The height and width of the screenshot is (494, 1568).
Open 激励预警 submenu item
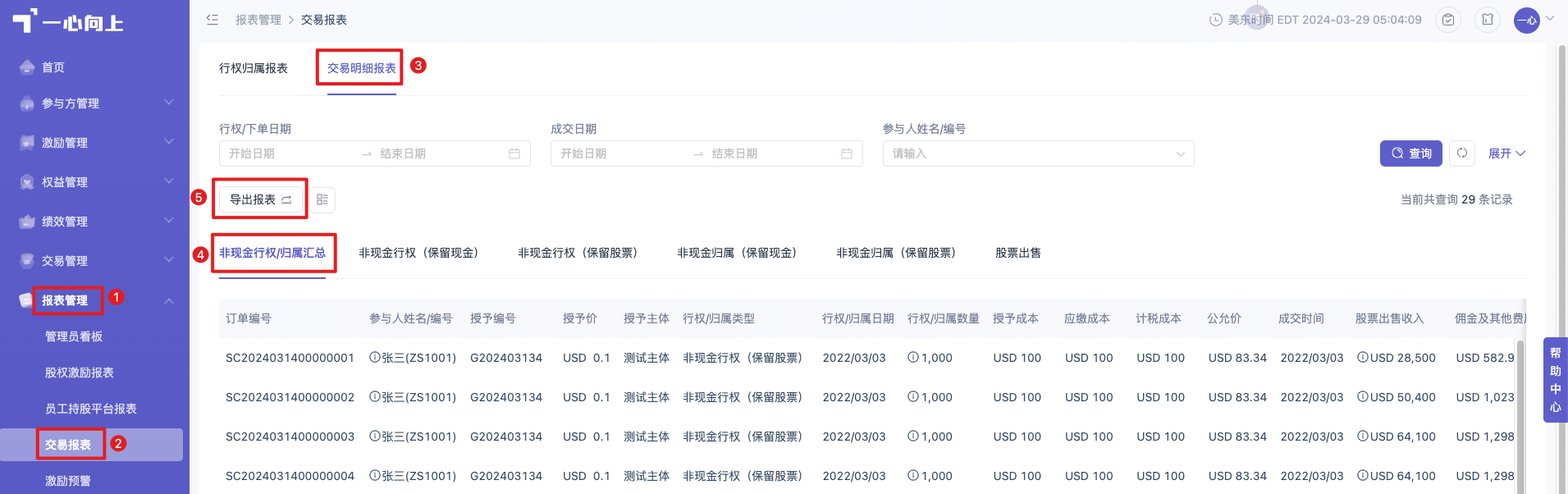pos(68,481)
